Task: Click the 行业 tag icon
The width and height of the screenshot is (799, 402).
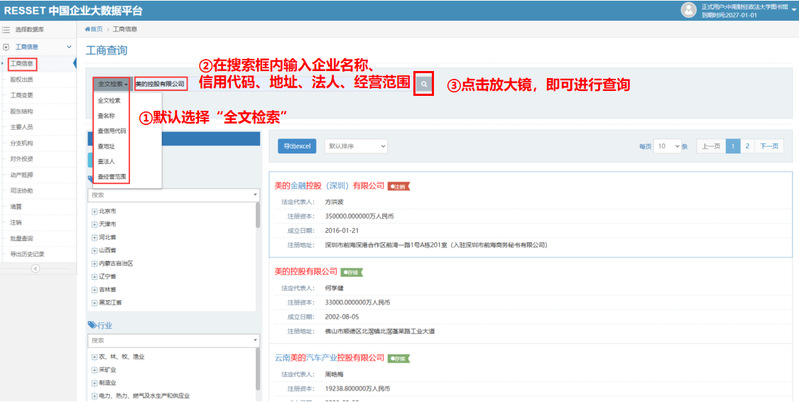Action: pos(93,324)
